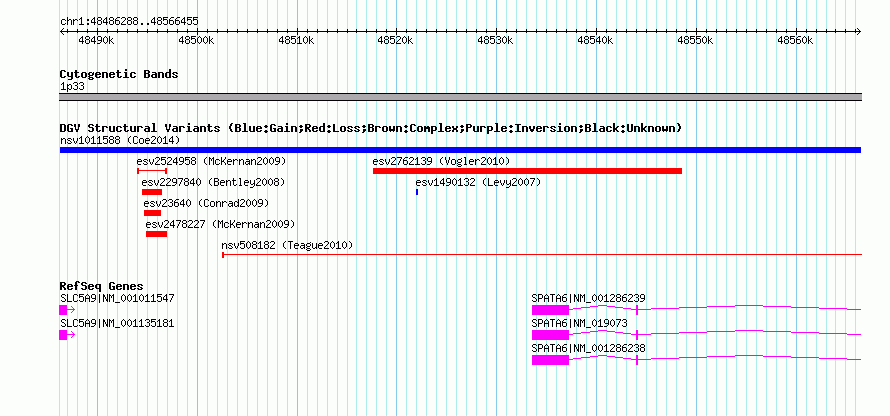Click the DGV Structural Variants track title

pos(370,128)
